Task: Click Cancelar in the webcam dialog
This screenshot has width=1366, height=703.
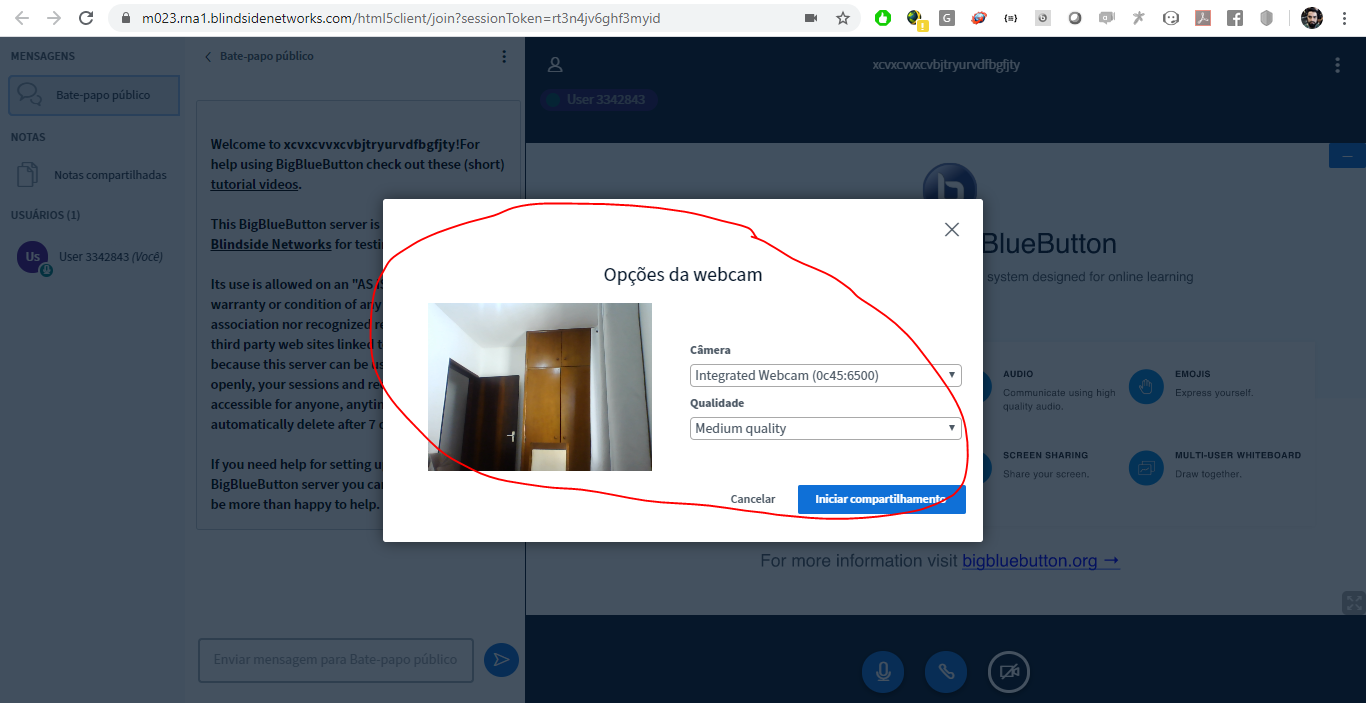Action: (752, 499)
